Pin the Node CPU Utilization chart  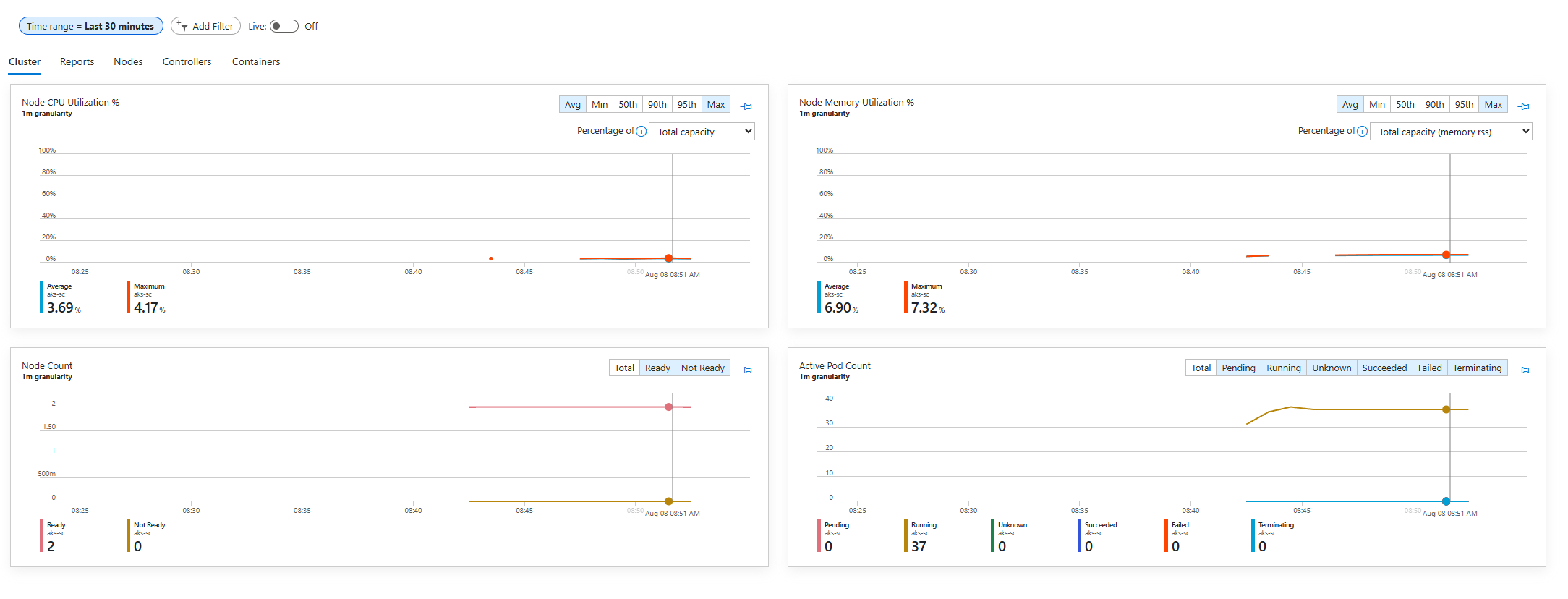(746, 106)
